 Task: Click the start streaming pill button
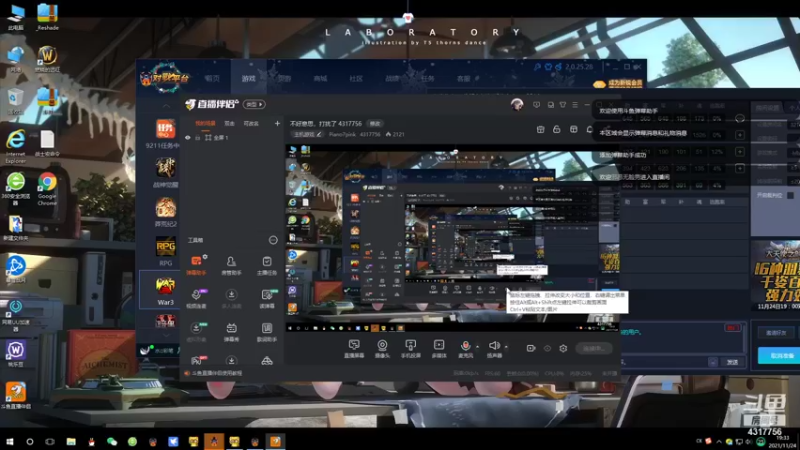coord(593,348)
